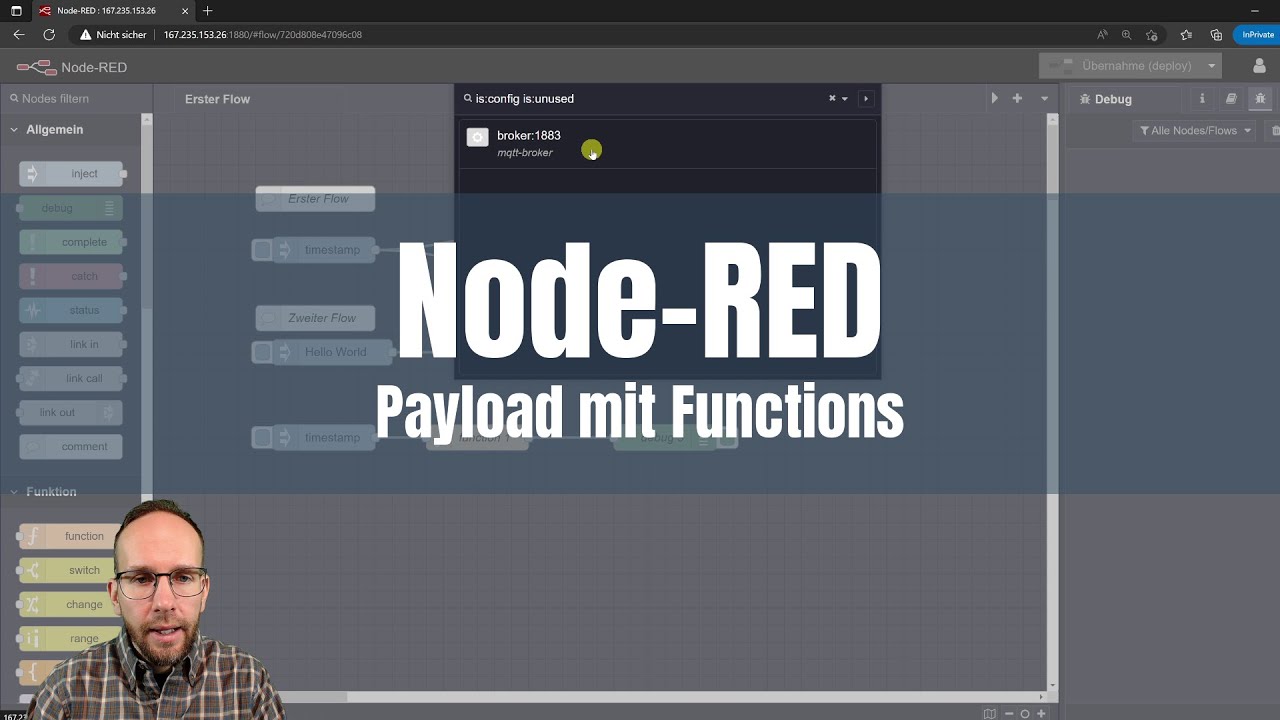Click the canvas vertical scrollbar
This screenshot has height=720, width=1280.
(x=1052, y=400)
